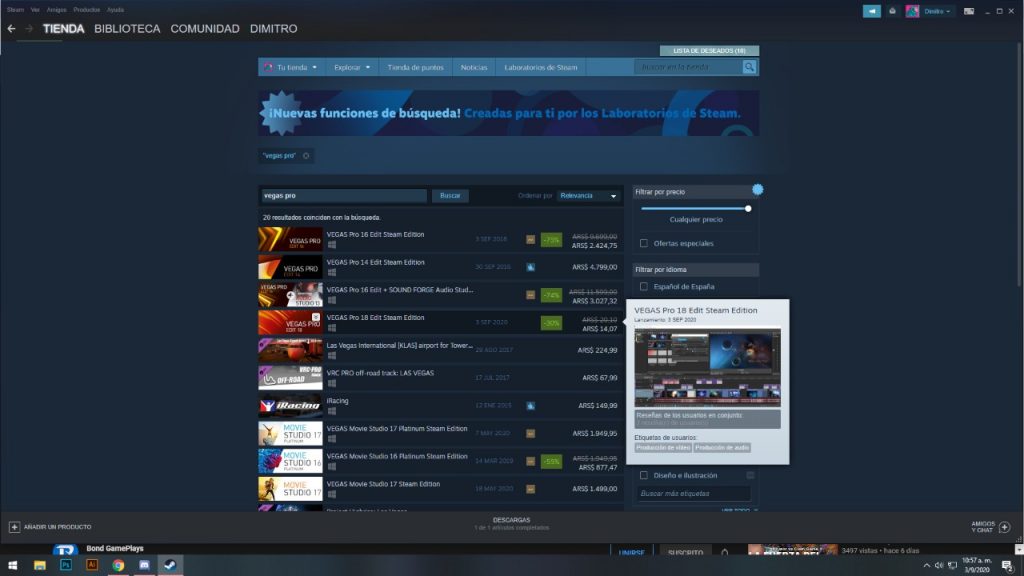The image size is (1024, 576).
Task: Go to the BIBLIOTECA tab
Action: click(127, 29)
